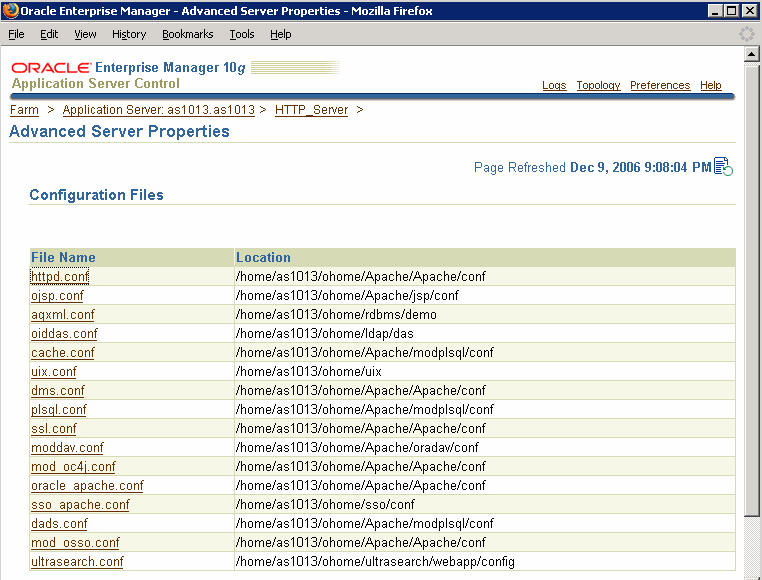Open the httpd.conf file
The image size is (762, 580).
[60, 277]
